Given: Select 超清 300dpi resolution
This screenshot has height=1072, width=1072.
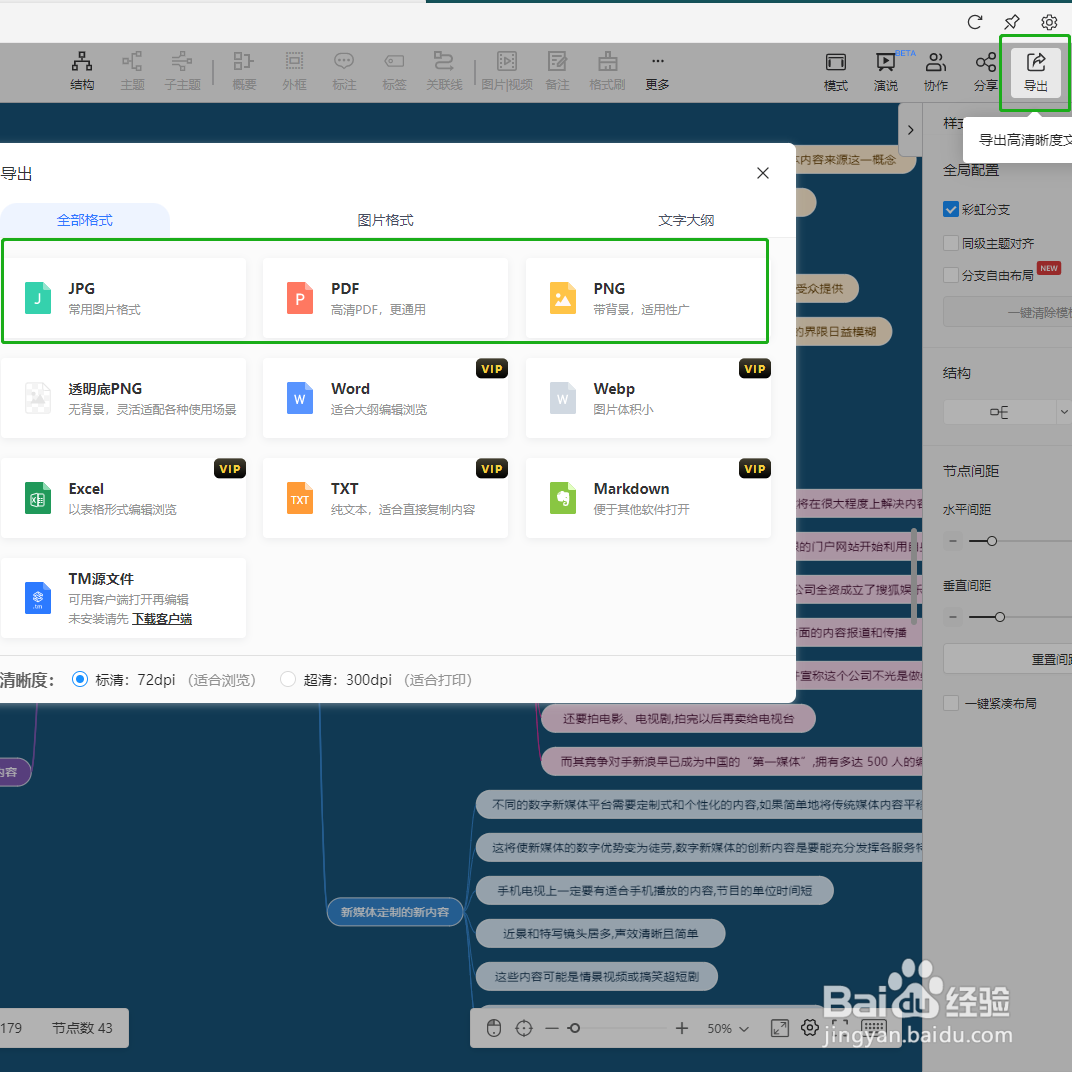Looking at the screenshot, I should coord(288,680).
